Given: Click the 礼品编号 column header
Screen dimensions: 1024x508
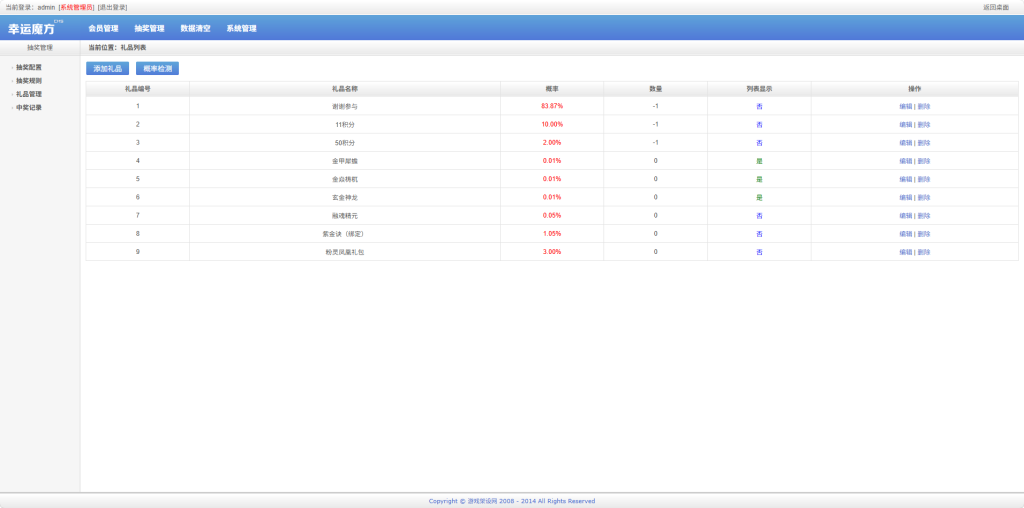Looking at the screenshot, I should [138, 89].
